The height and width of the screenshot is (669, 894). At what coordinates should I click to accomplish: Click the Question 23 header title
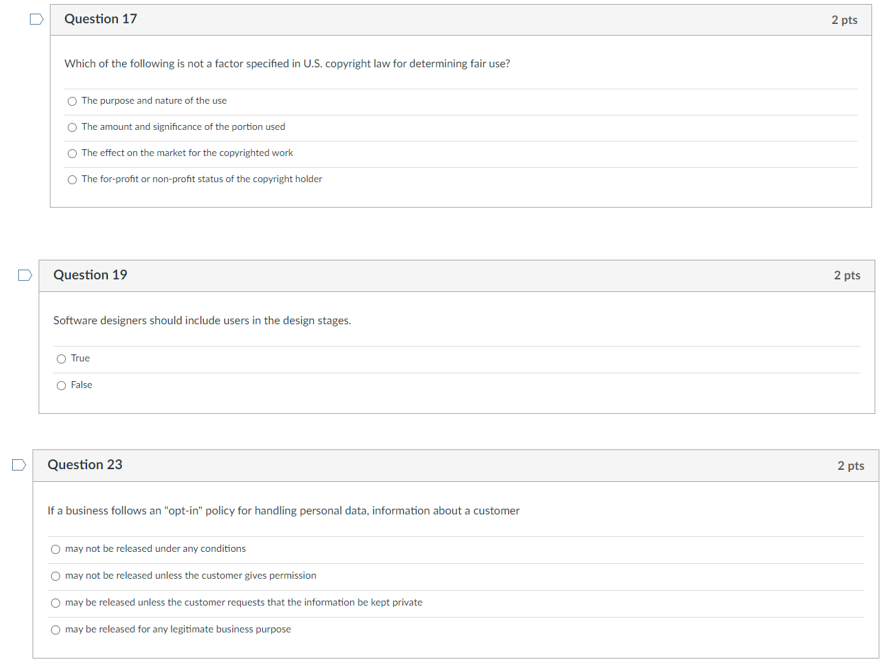84,464
